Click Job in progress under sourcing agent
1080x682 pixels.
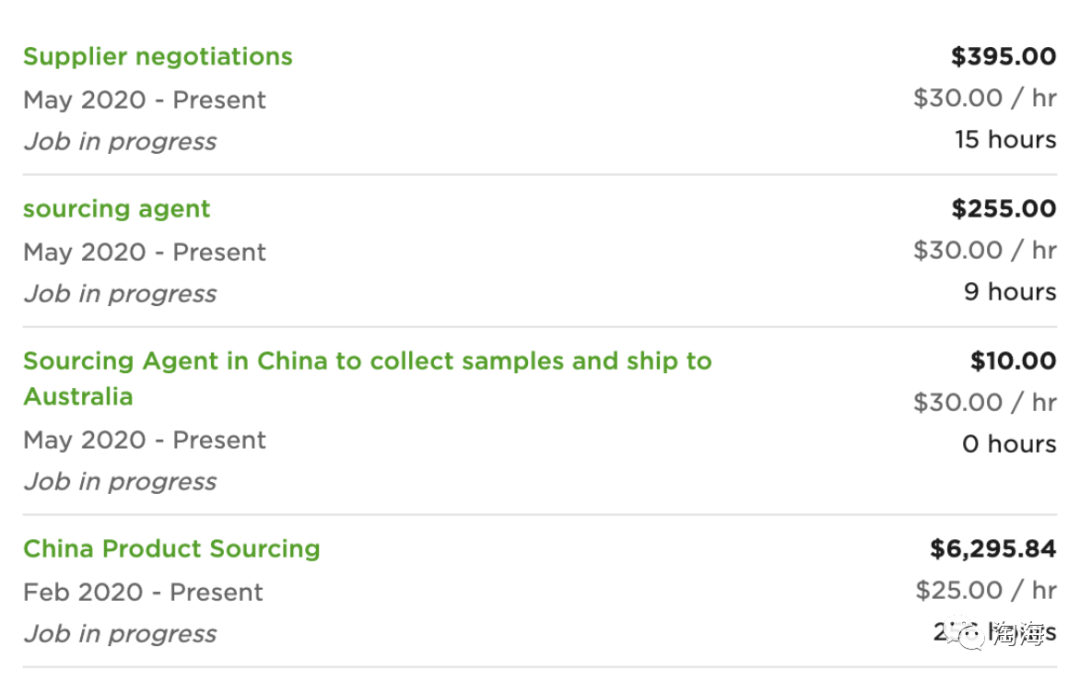click(x=120, y=294)
